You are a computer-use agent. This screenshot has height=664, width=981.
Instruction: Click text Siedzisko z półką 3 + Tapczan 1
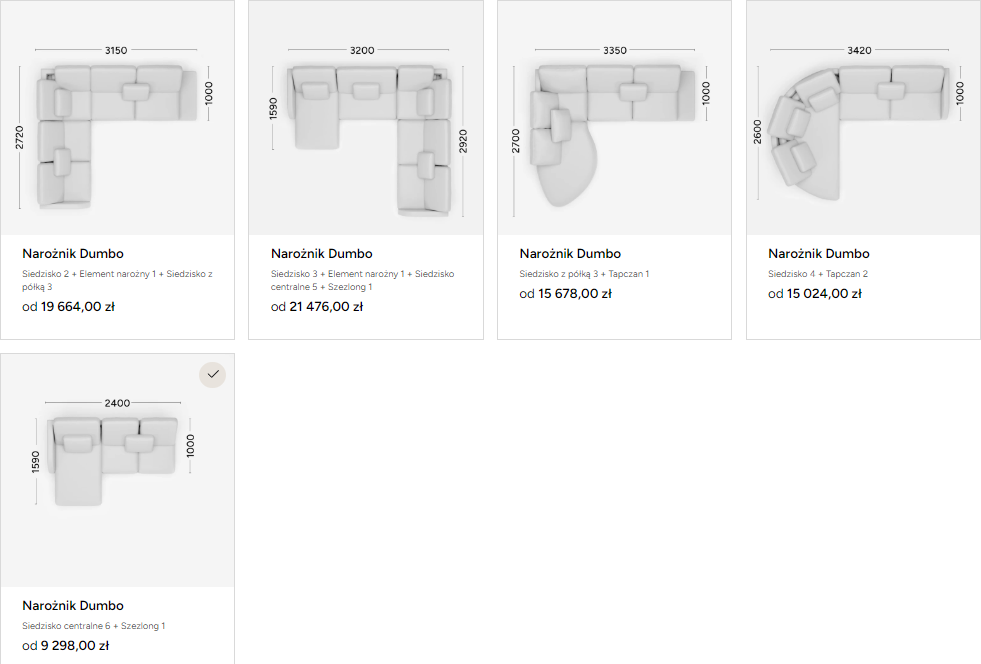pyautogui.click(x=584, y=273)
